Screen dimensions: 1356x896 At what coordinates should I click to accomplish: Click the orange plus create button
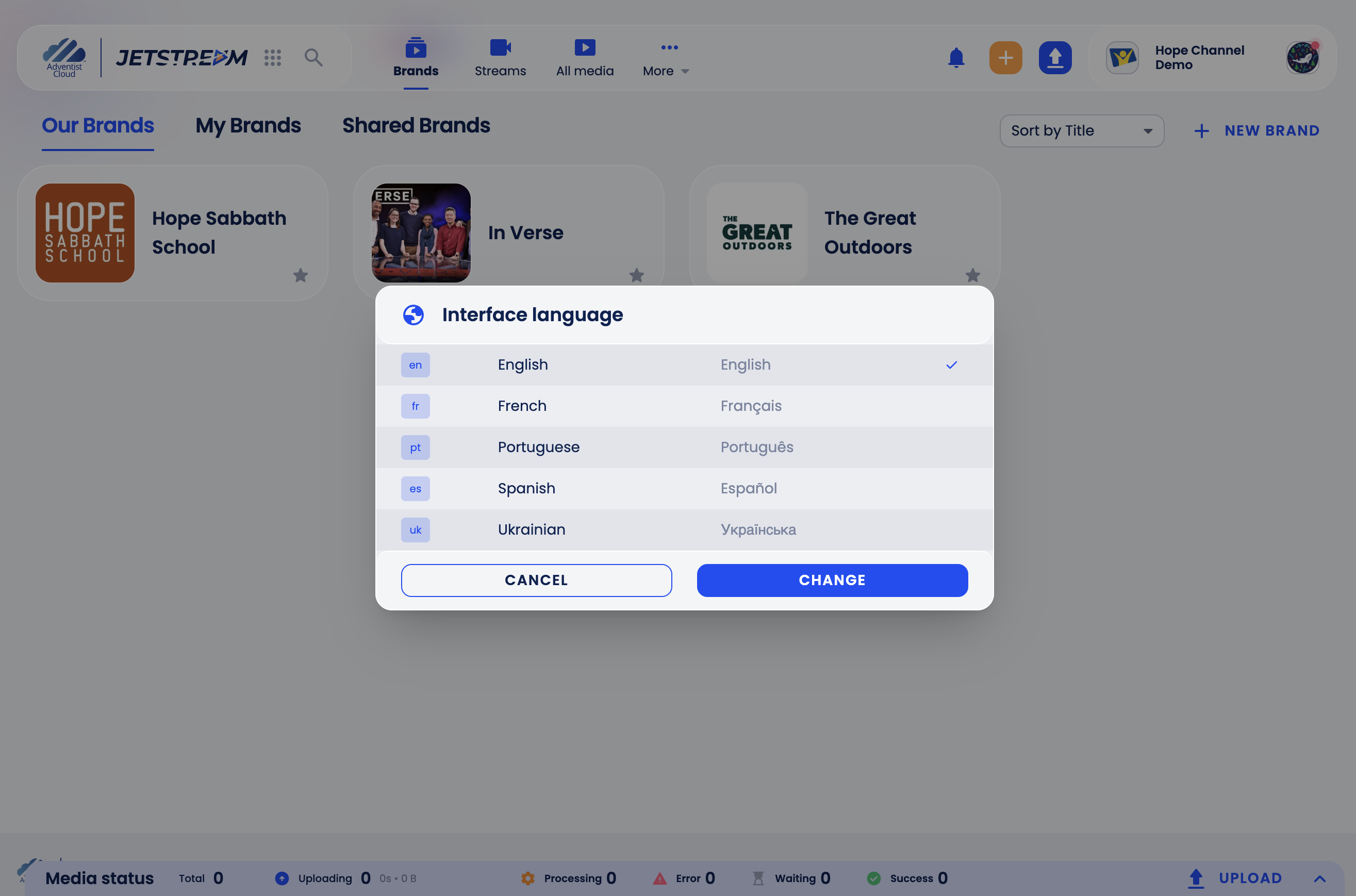coord(1005,58)
